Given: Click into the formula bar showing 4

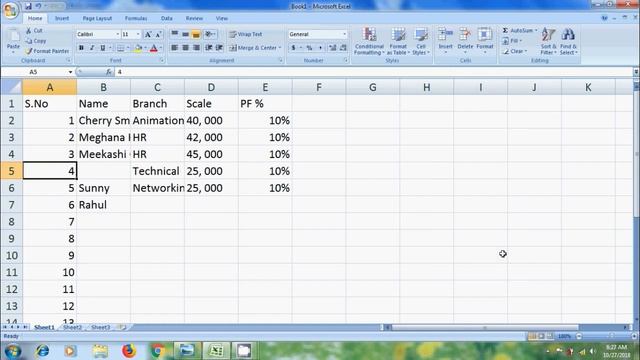Looking at the screenshot, I should tap(373, 72).
